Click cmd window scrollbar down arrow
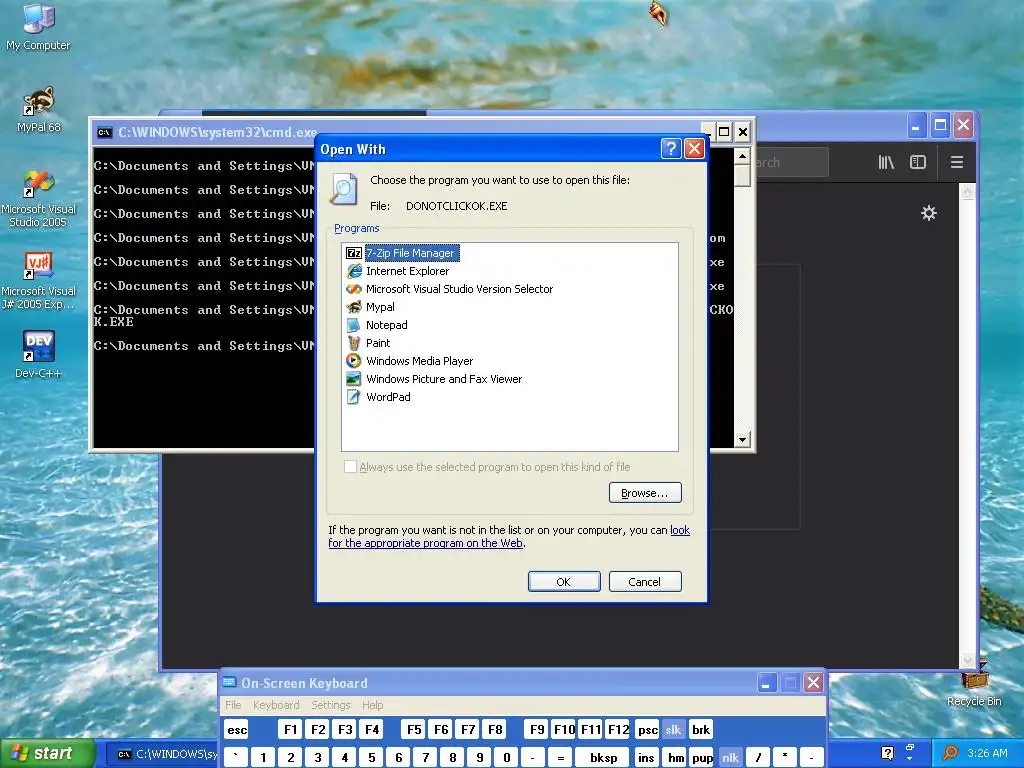 click(x=741, y=440)
